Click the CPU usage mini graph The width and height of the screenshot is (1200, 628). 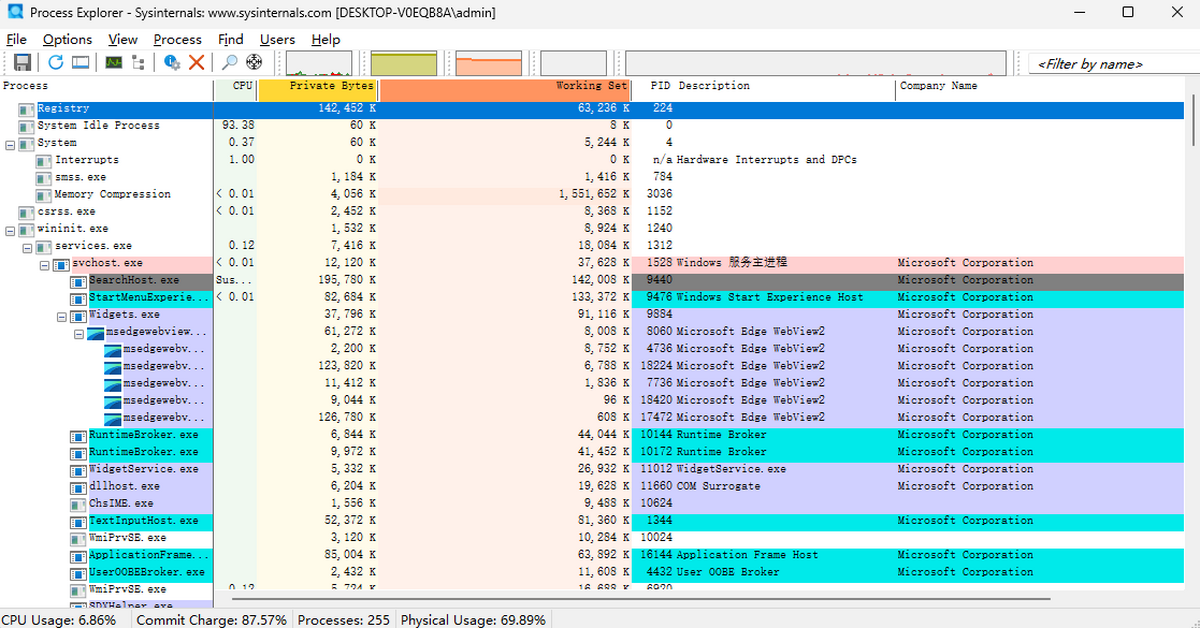[x=319, y=64]
